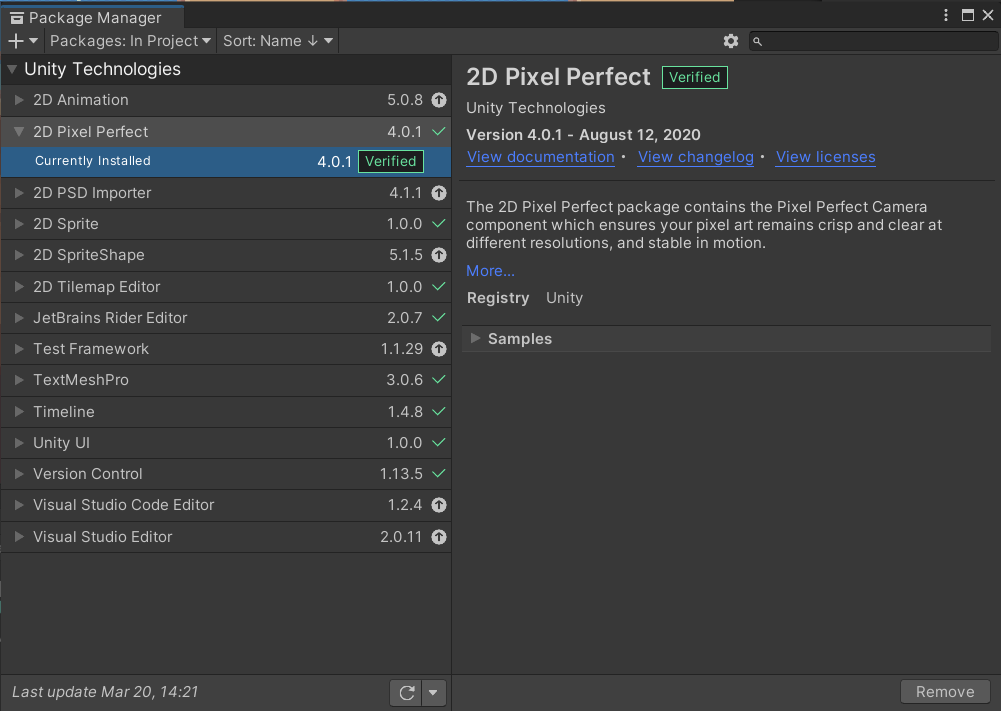The image size is (1001, 711).
Task: Expand the Timeline package versions
Action: [19, 412]
